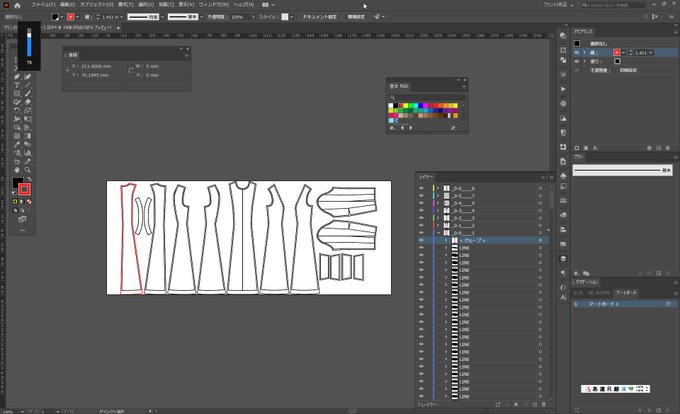Hide the _0-5 layer
Screen dimensions: 680x414
tap(421, 196)
